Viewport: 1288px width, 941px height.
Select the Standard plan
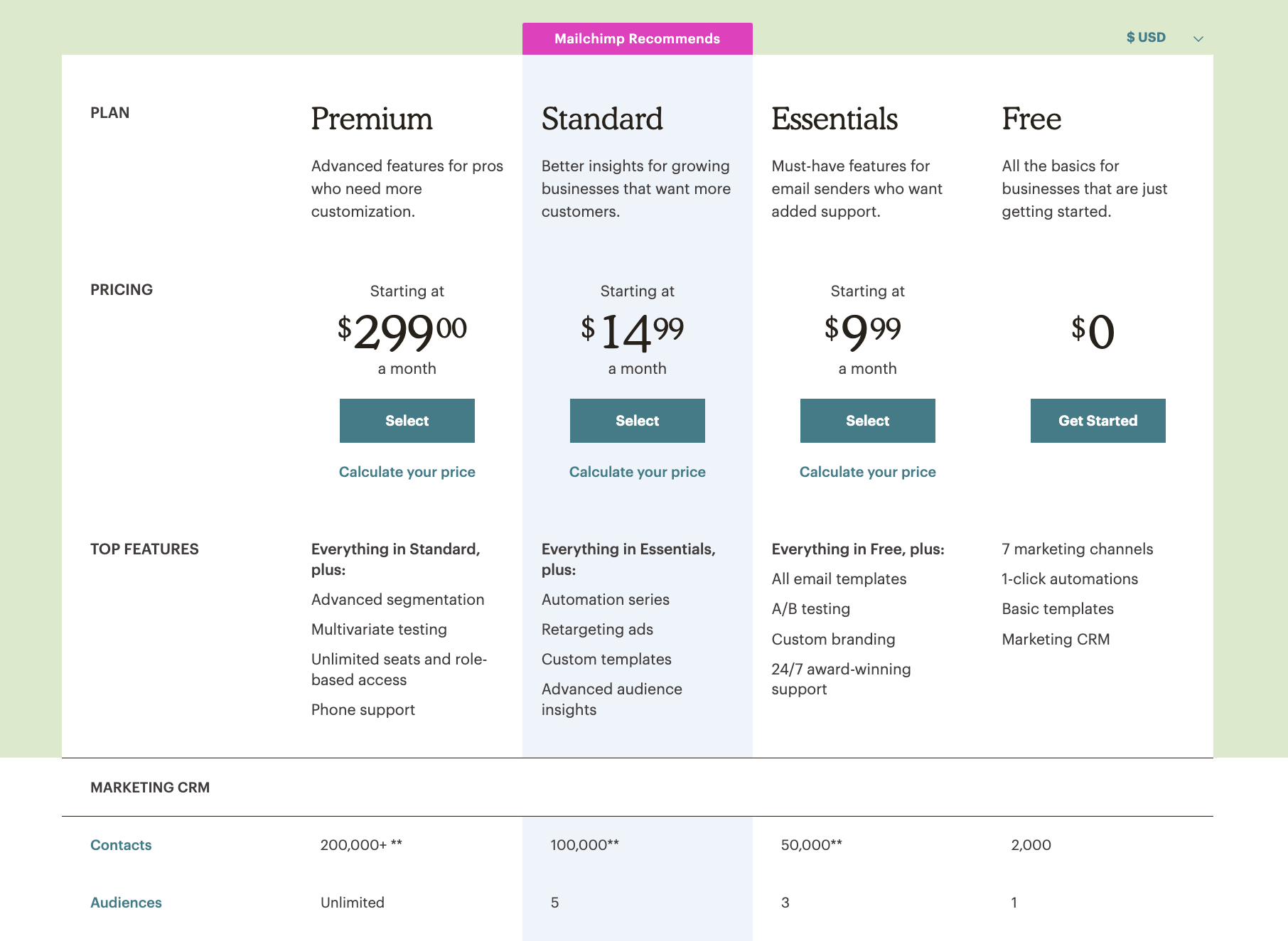point(637,420)
